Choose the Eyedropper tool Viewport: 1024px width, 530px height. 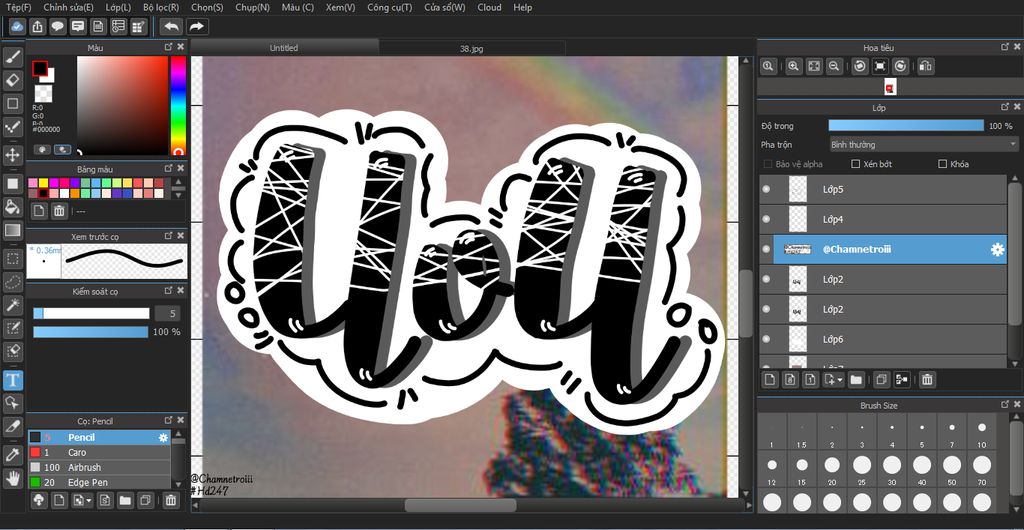pos(12,455)
